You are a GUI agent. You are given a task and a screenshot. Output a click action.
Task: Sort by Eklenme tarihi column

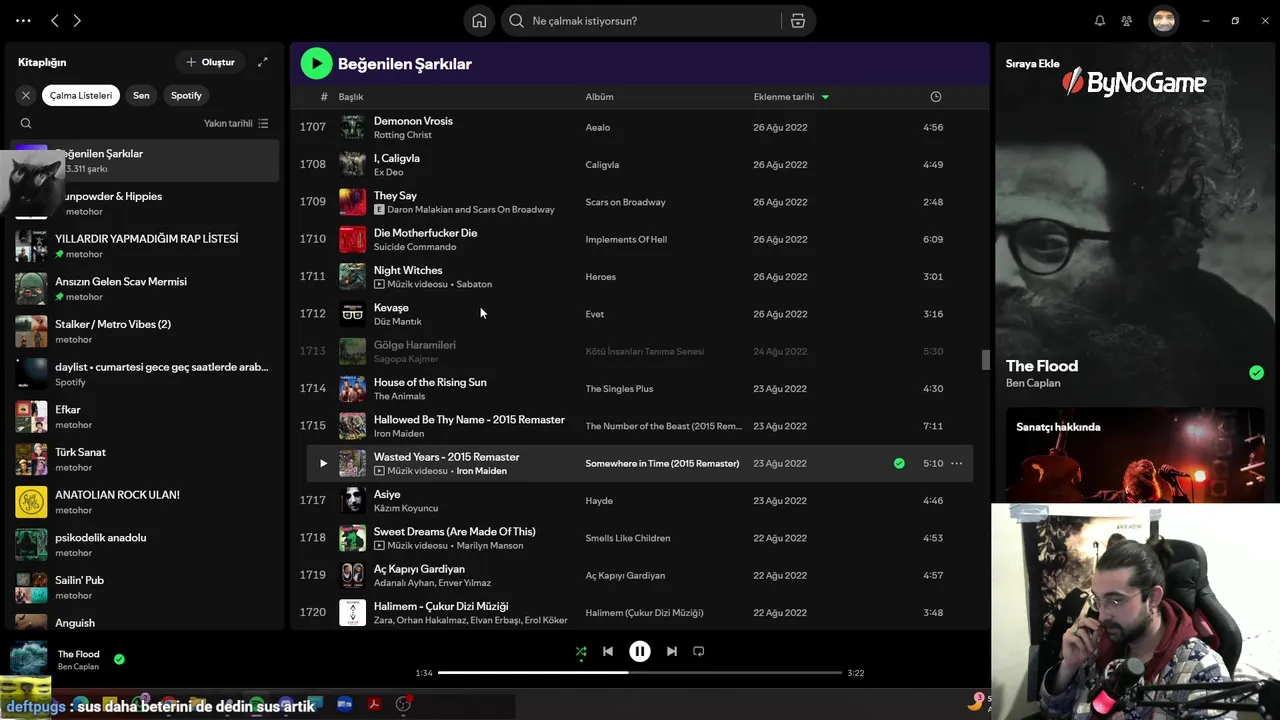pos(791,97)
